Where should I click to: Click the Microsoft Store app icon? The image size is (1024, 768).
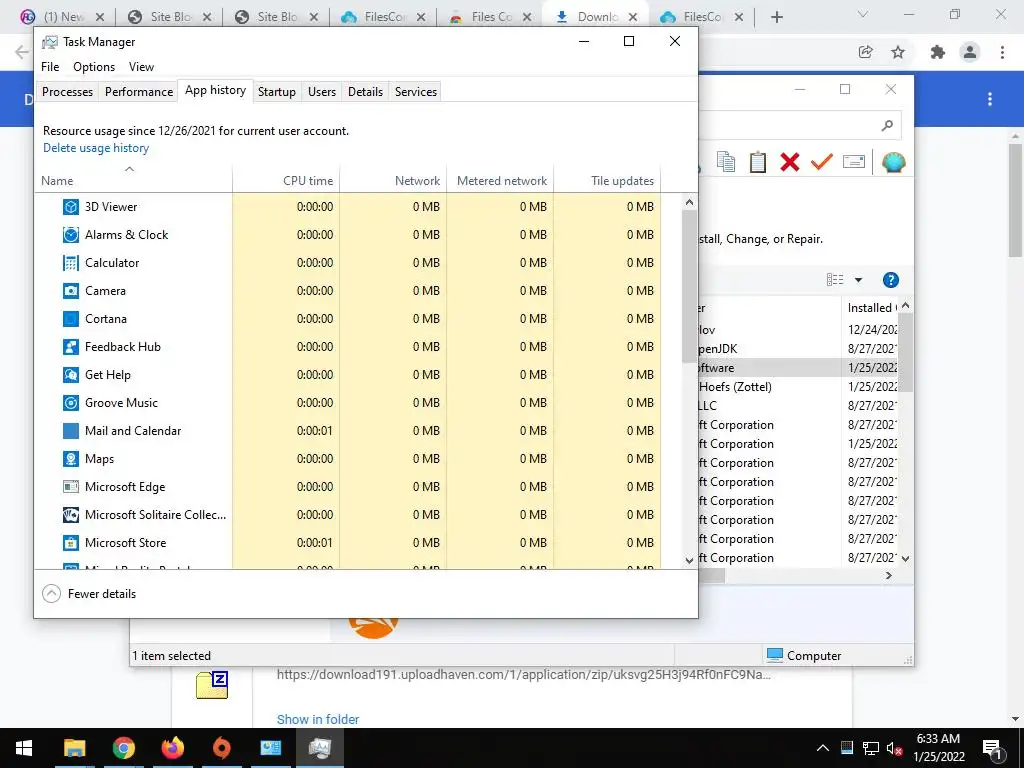[71, 543]
